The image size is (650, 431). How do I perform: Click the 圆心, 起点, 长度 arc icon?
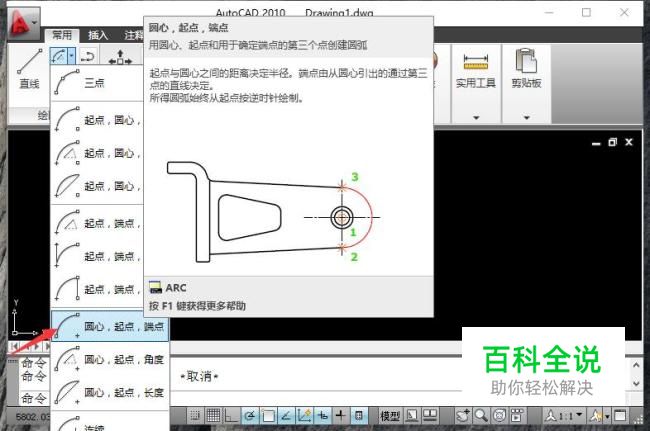pyautogui.click(x=66, y=392)
